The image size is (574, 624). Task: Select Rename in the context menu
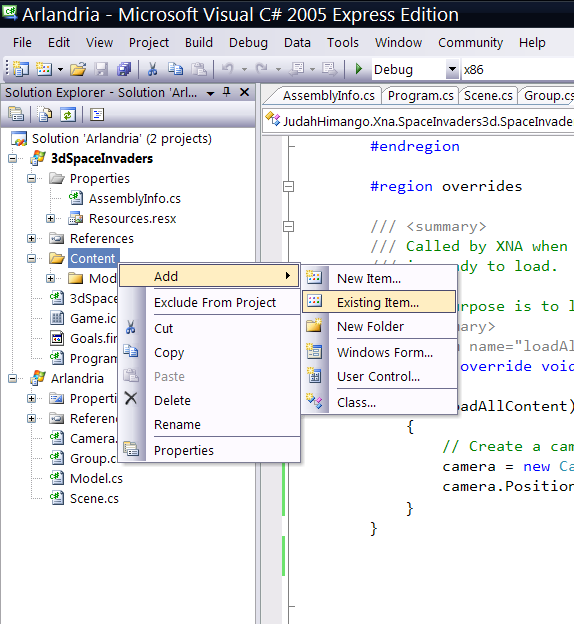209,424
